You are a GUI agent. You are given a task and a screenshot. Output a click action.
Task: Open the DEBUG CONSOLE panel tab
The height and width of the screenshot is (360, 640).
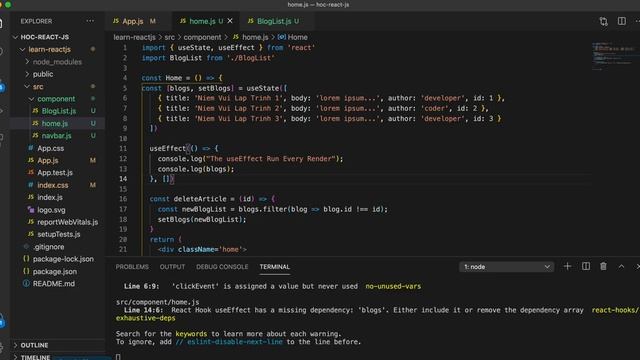(x=222, y=267)
